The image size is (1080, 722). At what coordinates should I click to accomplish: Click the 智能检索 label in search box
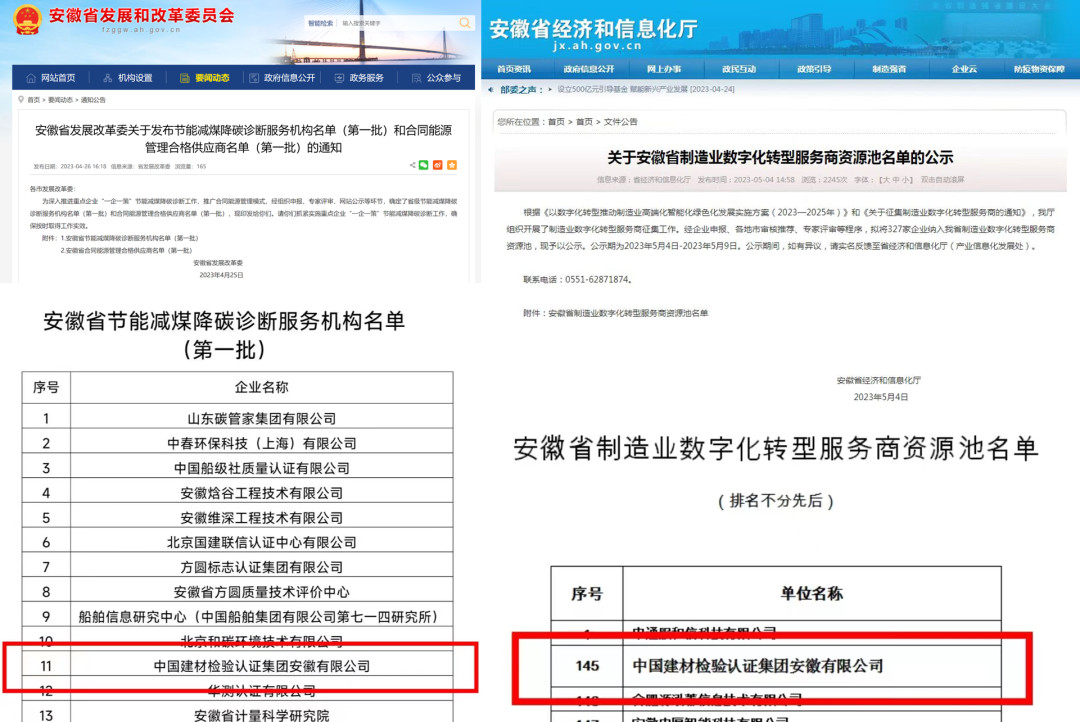point(320,23)
